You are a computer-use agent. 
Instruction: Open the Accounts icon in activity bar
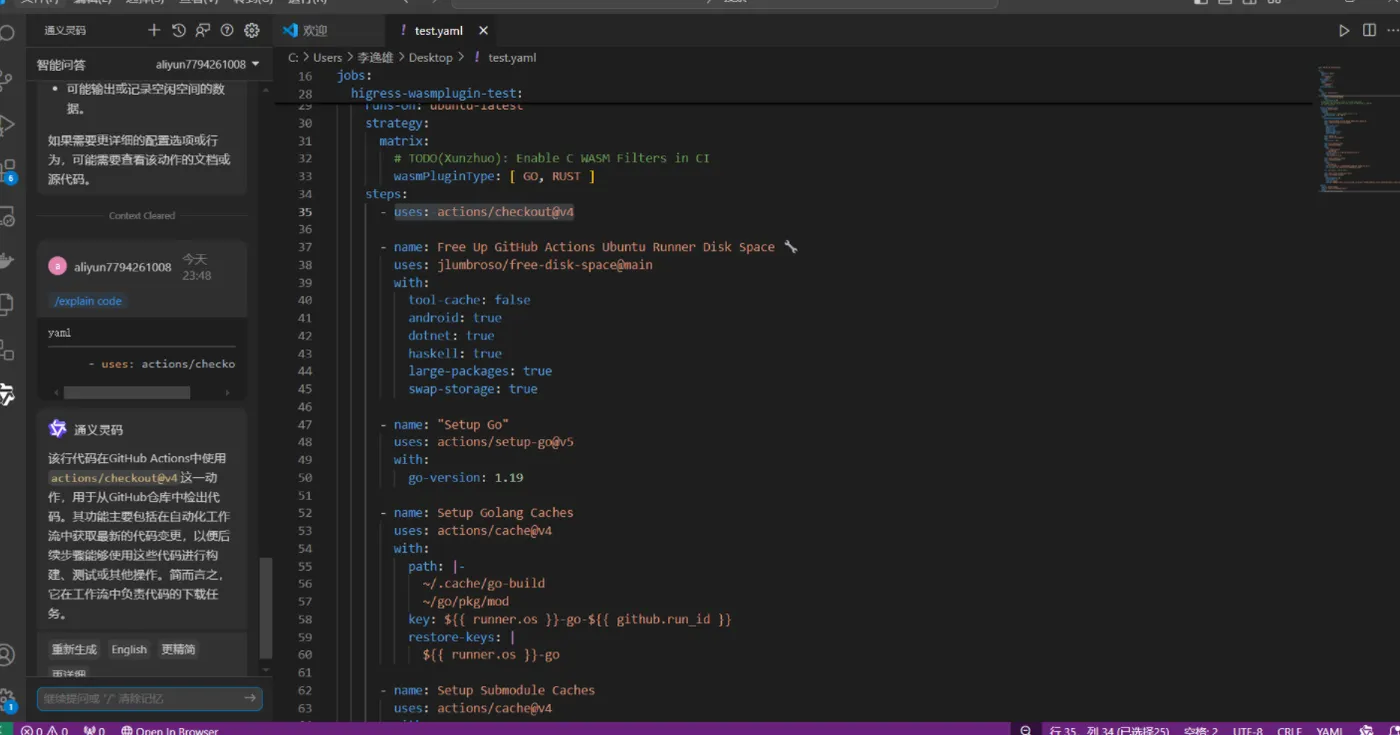click(x=7, y=655)
